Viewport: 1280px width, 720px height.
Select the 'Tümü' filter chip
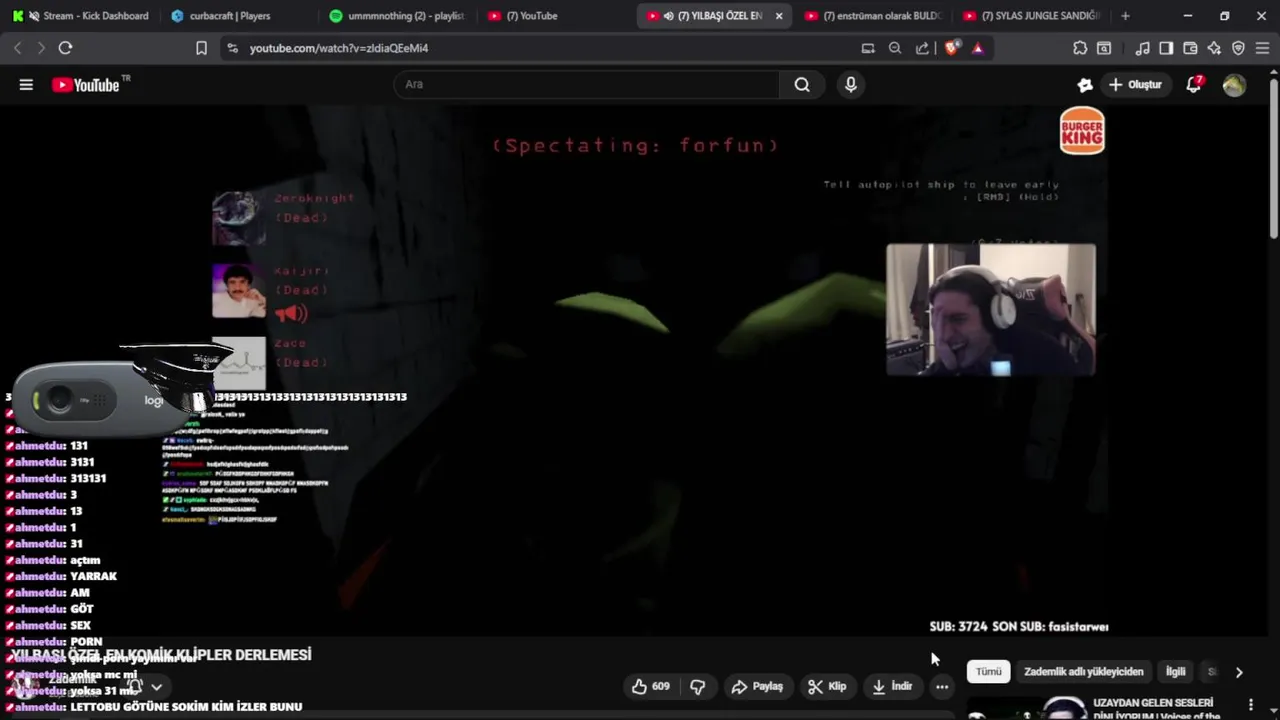988,672
